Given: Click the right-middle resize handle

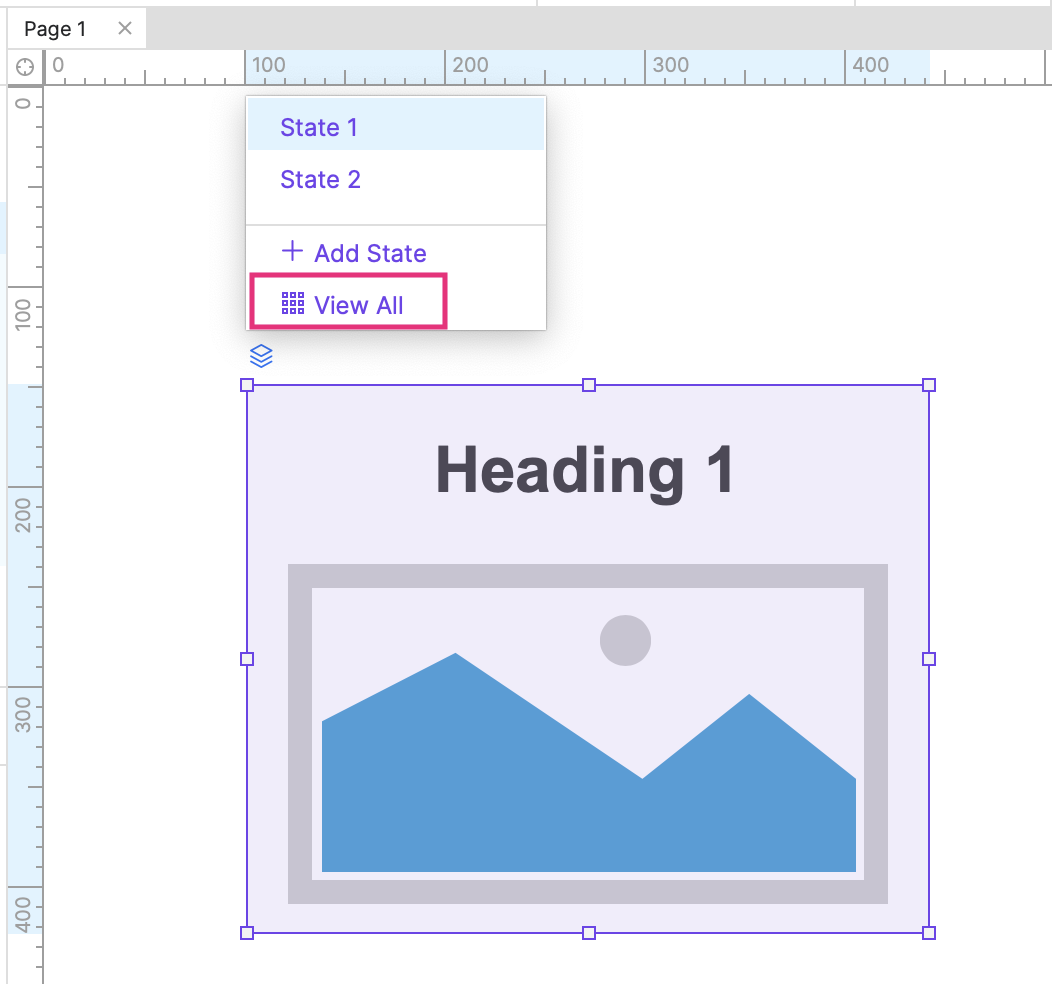Looking at the screenshot, I should pos(929,659).
